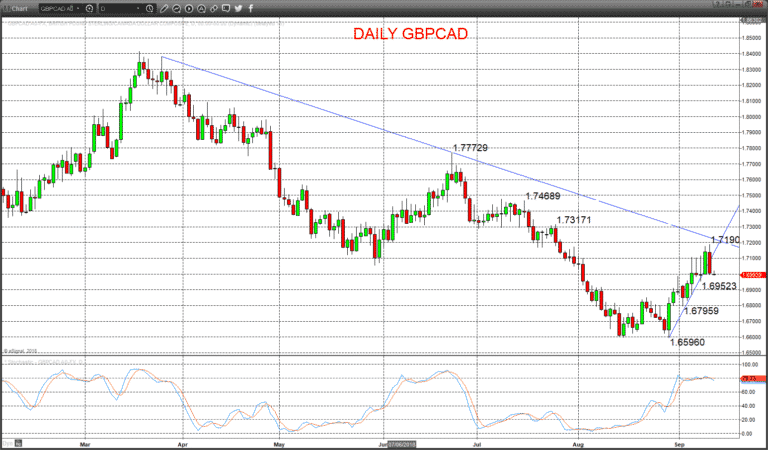Click the replay play-circle icon
This screenshot has width=768, height=450.
coord(189,8)
